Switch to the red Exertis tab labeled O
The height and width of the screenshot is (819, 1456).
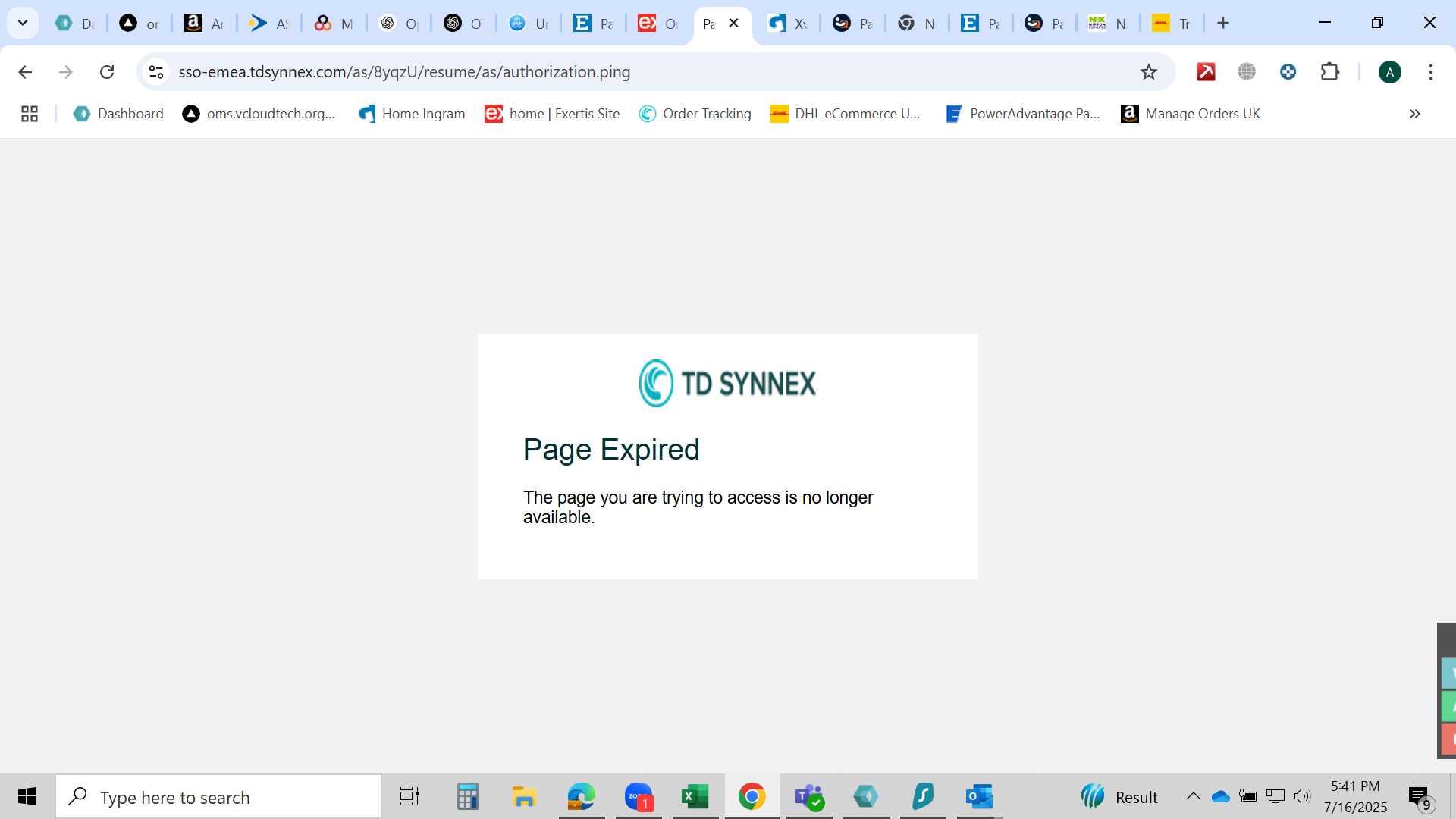pos(657,24)
